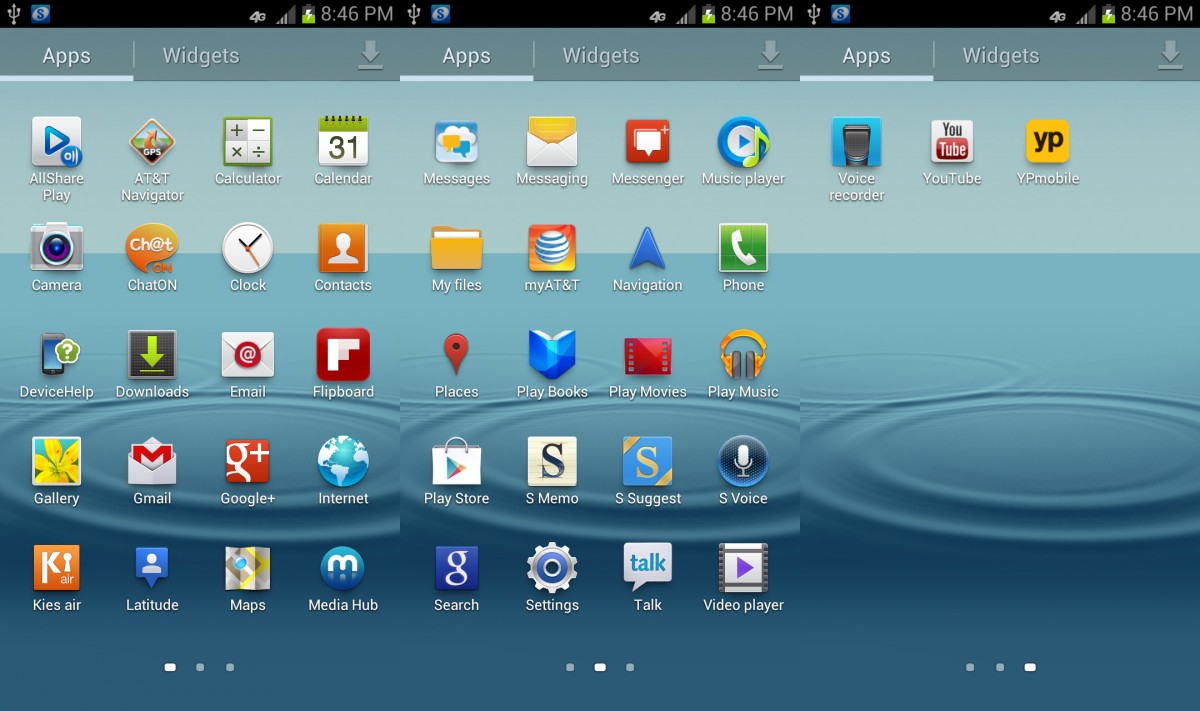This screenshot has height=711, width=1200.
Task: Open the Email app
Action: 248,354
